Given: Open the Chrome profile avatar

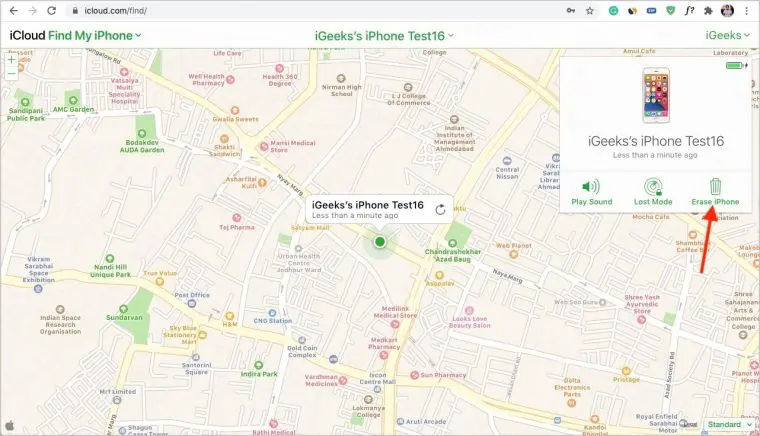Looking at the screenshot, I should tap(727, 11).
